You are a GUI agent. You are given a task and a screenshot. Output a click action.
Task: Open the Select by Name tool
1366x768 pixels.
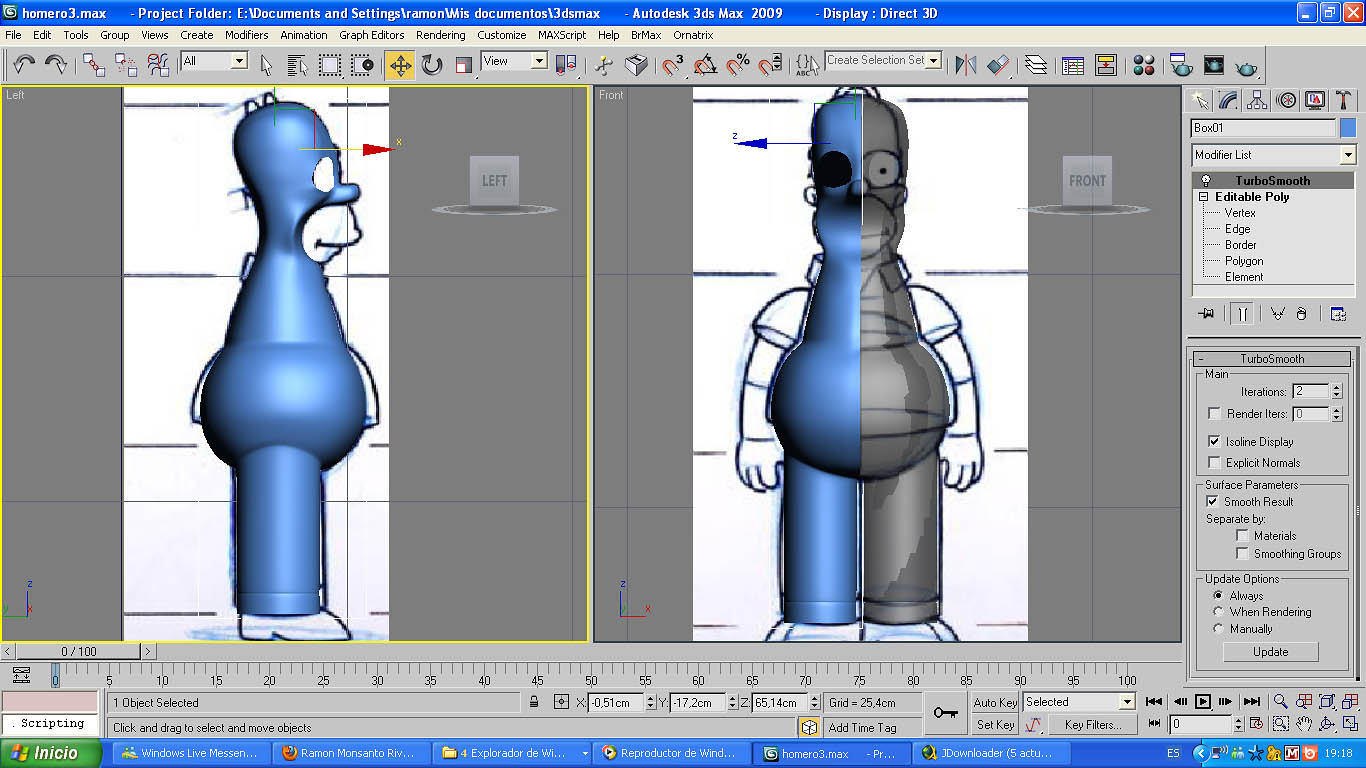pos(297,65)
